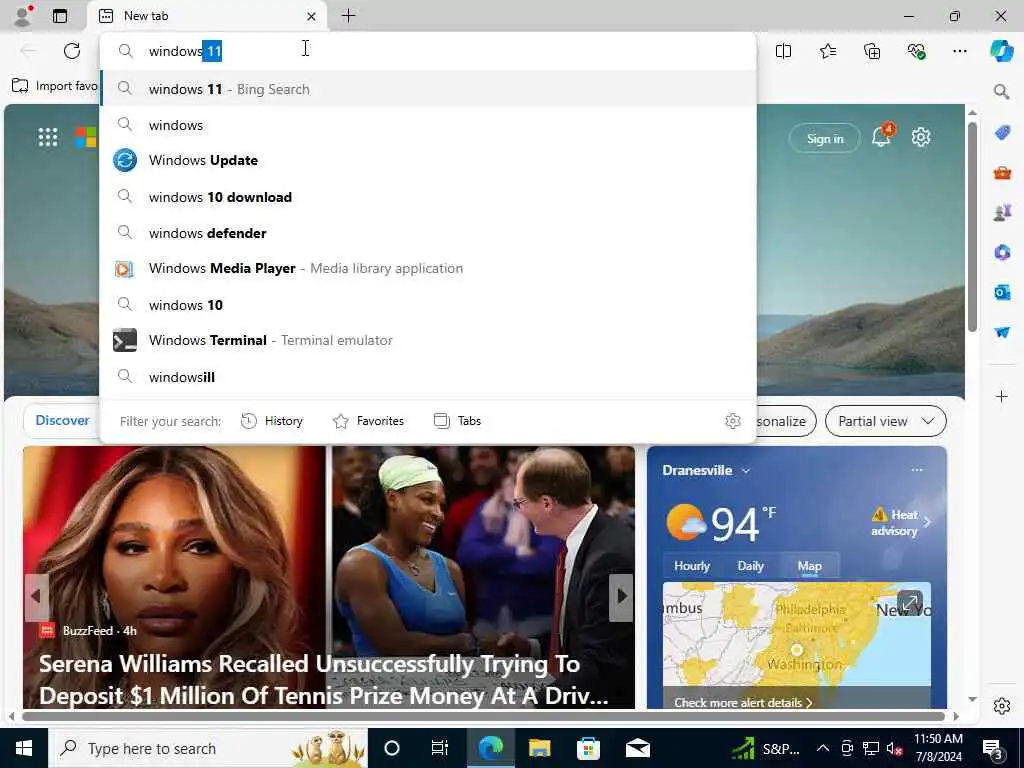The width and height of the screenshot is (1024, 768).
Task: Choose the 'windows' search suggestion
Action: (x=428, y=125)
